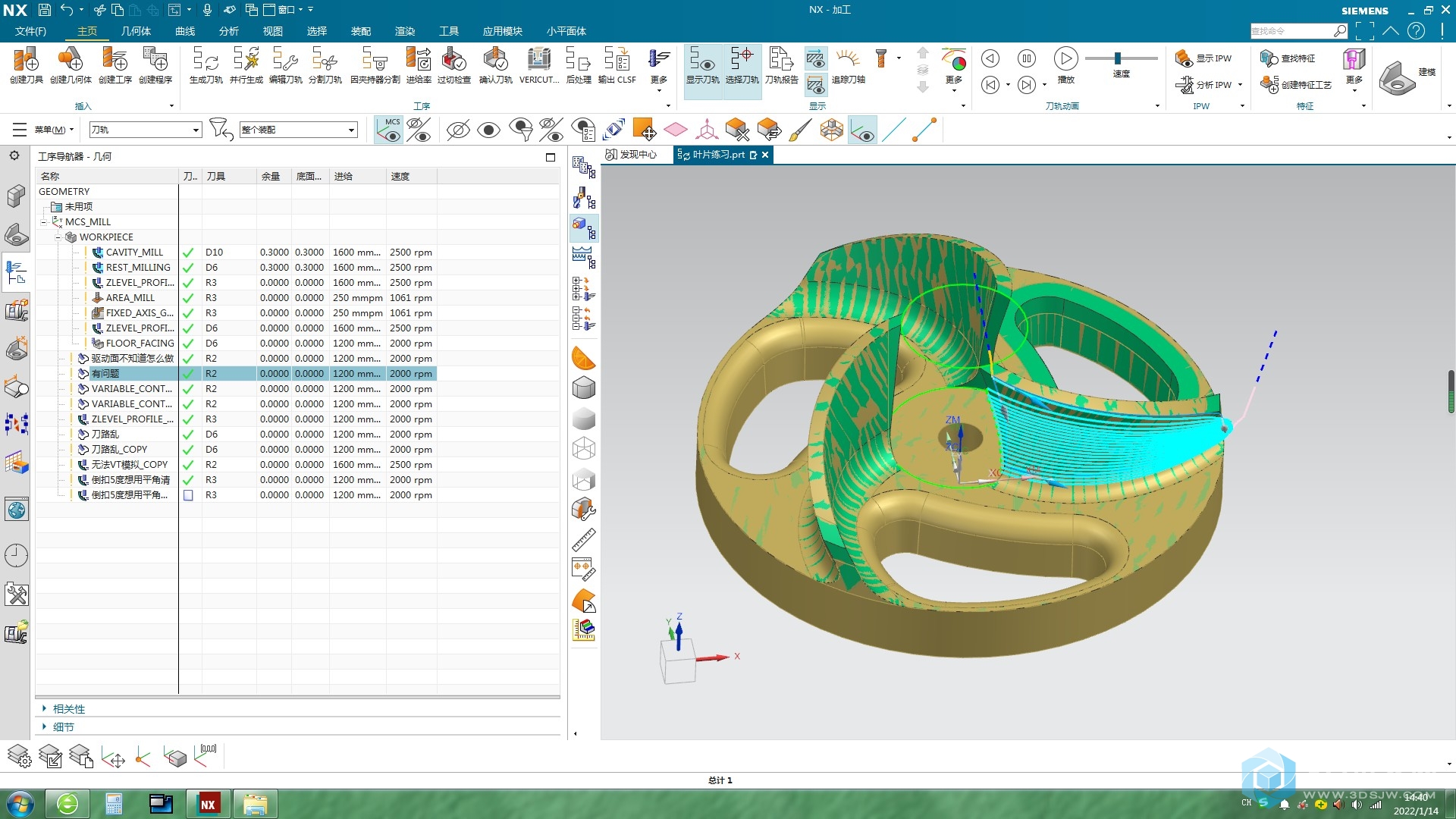The image size is (1456, 819).
Task: Click 进给率 feed rate icon
Action: [419, 65]
